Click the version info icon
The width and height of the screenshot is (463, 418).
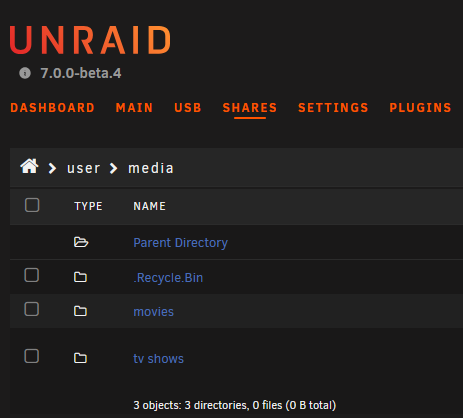point(25,73)
